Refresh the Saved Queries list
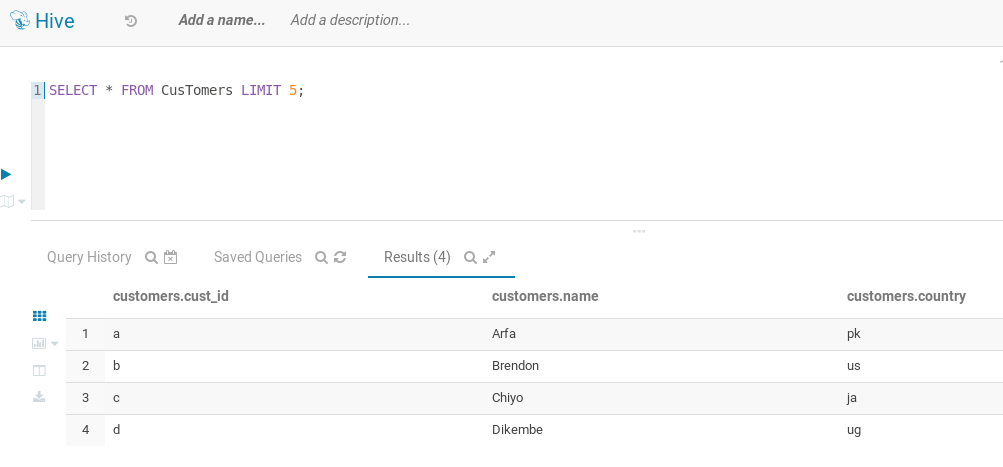Screen dimensions: 1003x467 click(x=340, y=257)
